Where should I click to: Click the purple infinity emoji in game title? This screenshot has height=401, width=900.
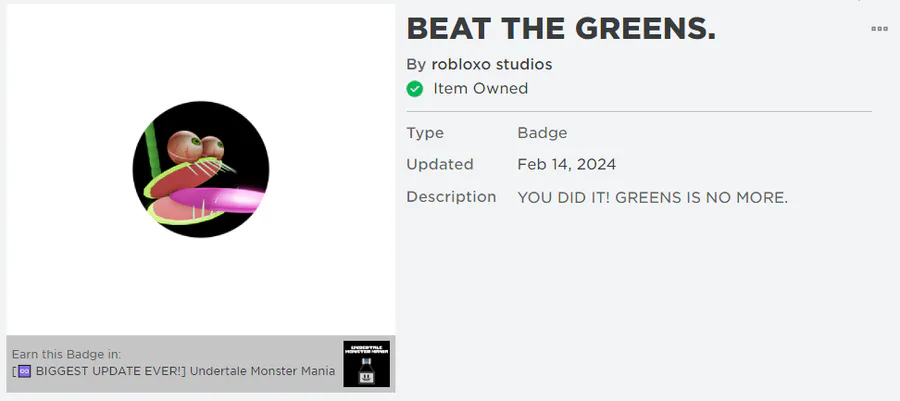click(24, 371)
